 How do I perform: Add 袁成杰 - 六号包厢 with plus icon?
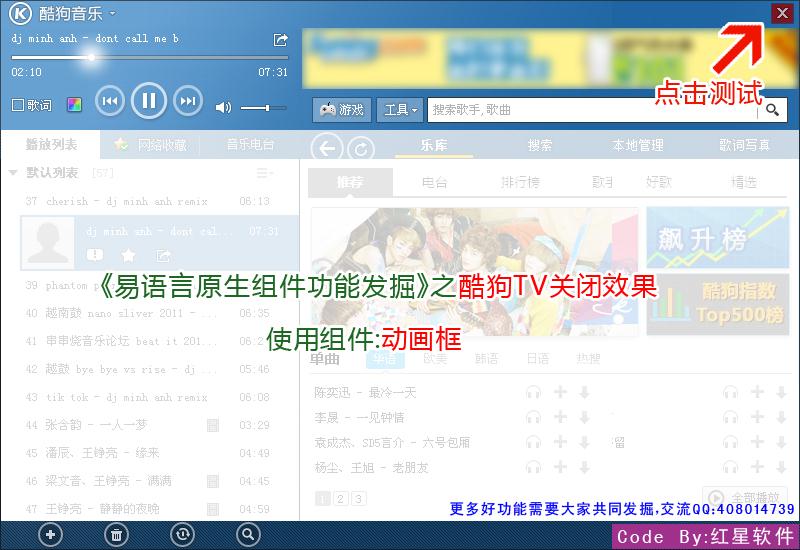tap(560, 441)
